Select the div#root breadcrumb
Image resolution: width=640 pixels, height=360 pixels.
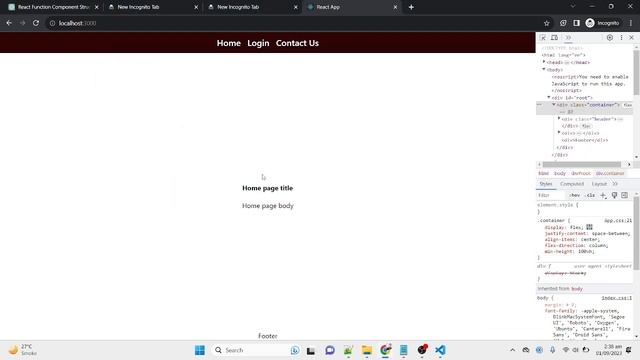pyautogui.click(x=580, y=173)
